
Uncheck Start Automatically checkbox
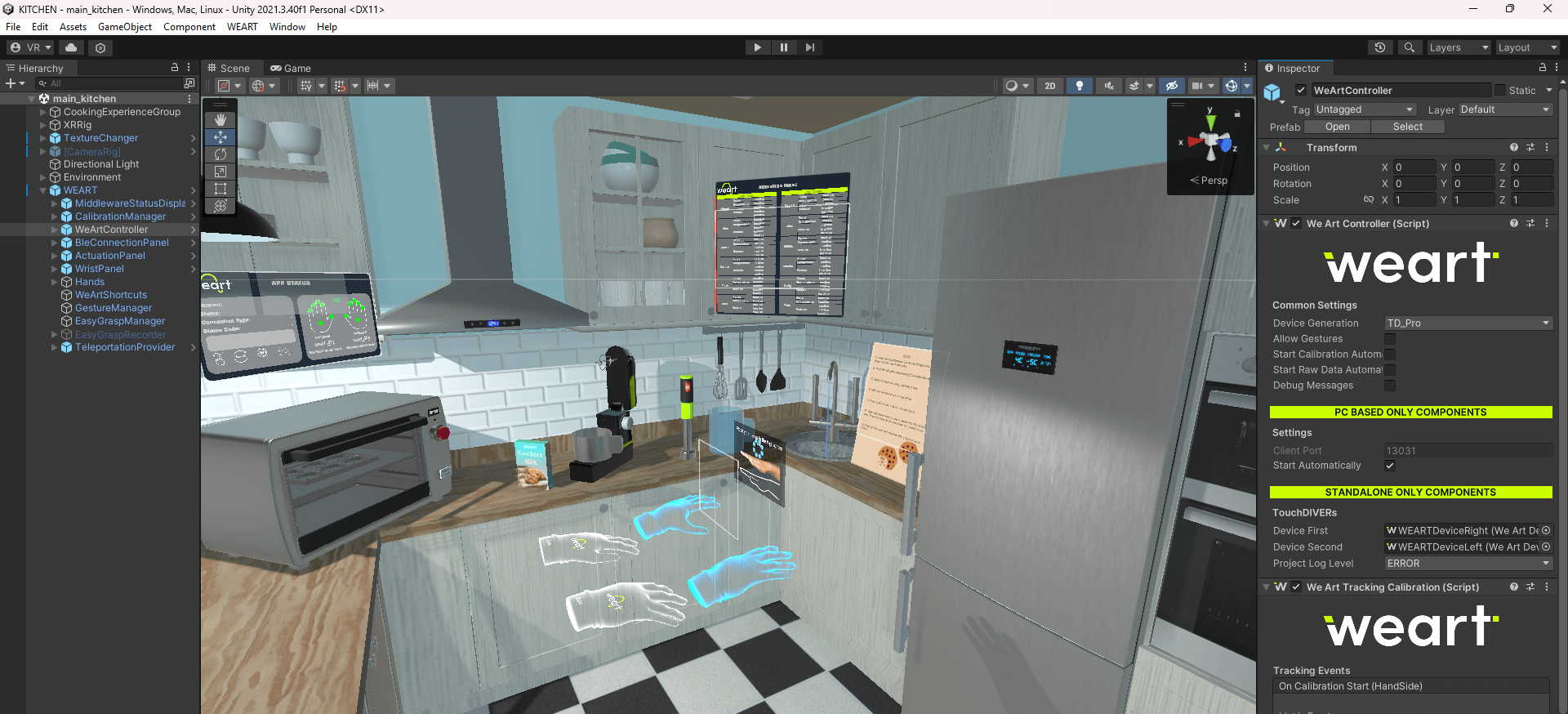(x=1390, y=466)
